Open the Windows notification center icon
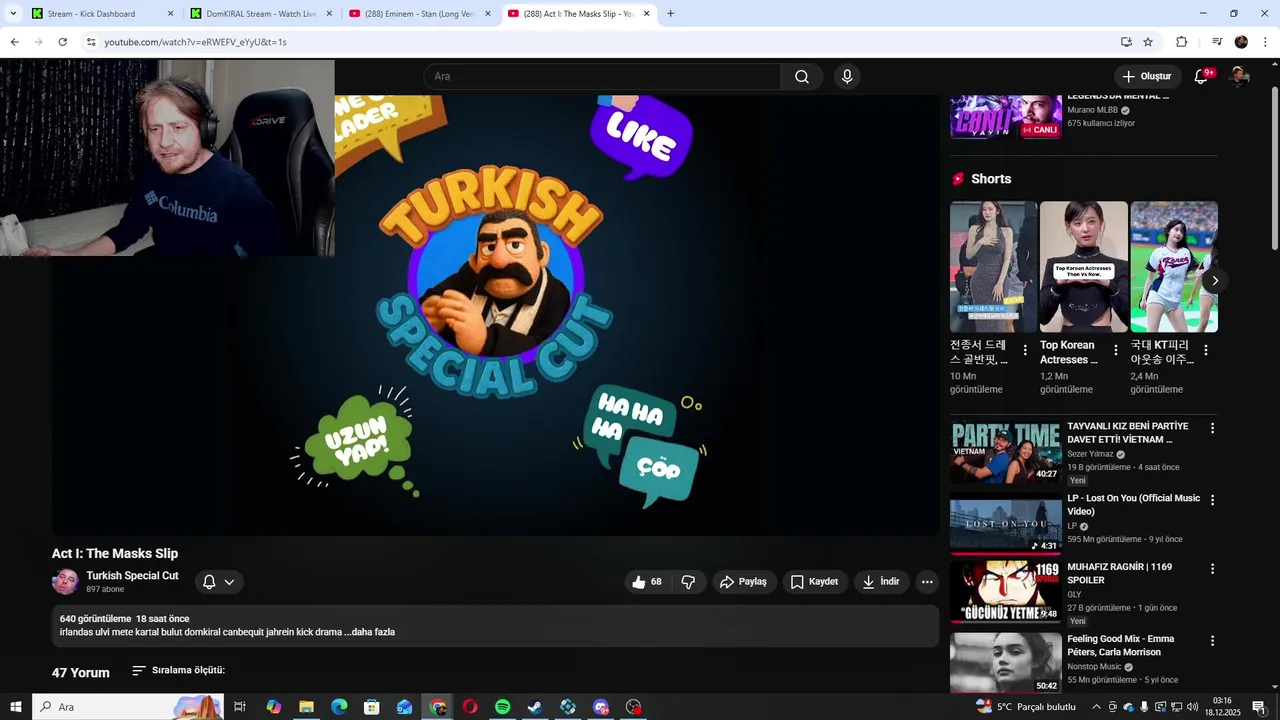Image resolution: width=1280 pixels, height=720 pixels. (1259, 707)
